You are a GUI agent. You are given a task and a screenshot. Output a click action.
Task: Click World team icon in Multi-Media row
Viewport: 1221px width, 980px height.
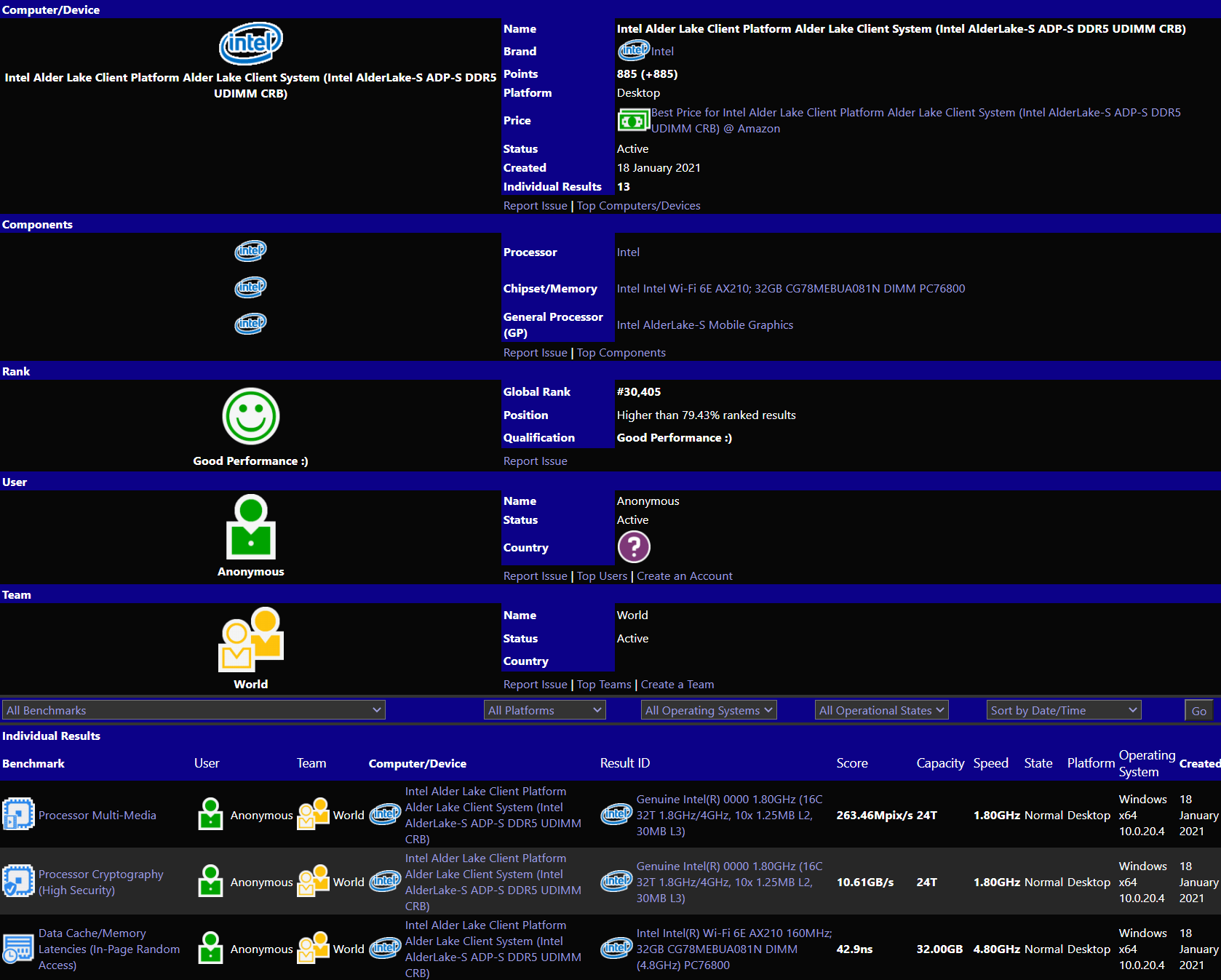click(x=313, y=814)
